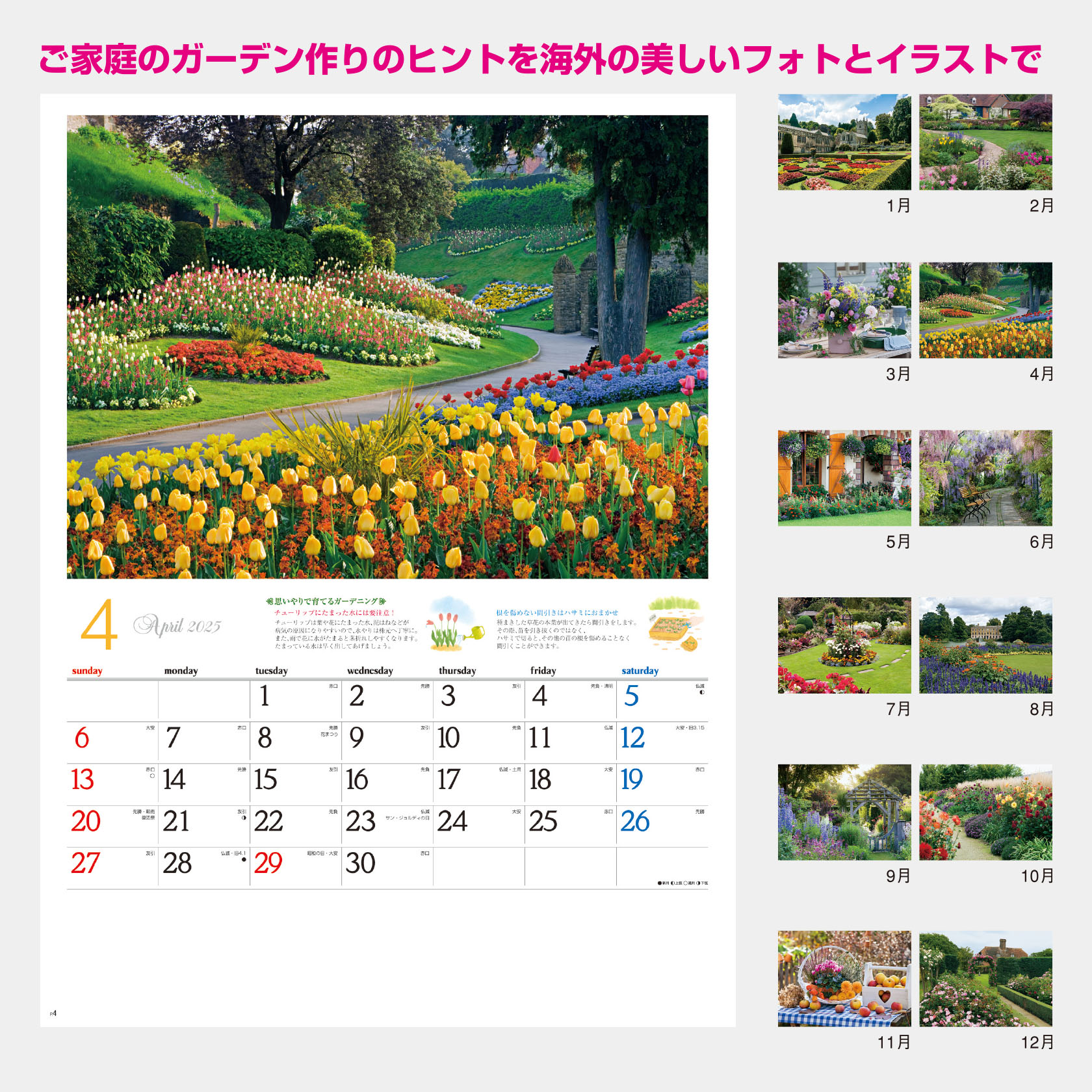
Task: Click the 'wednesday' column header
Action: tap(370, 671)
